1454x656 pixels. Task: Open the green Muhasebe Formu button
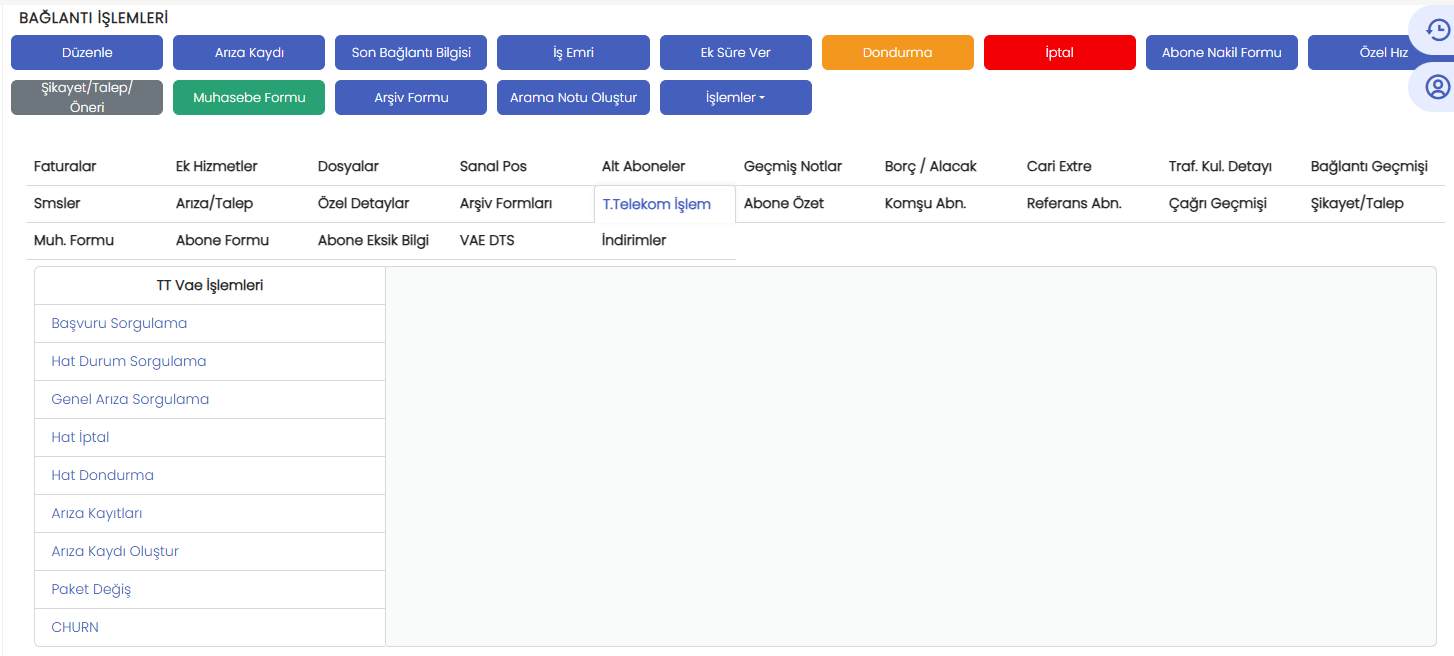pyautogui.click(x=249, y=98)
